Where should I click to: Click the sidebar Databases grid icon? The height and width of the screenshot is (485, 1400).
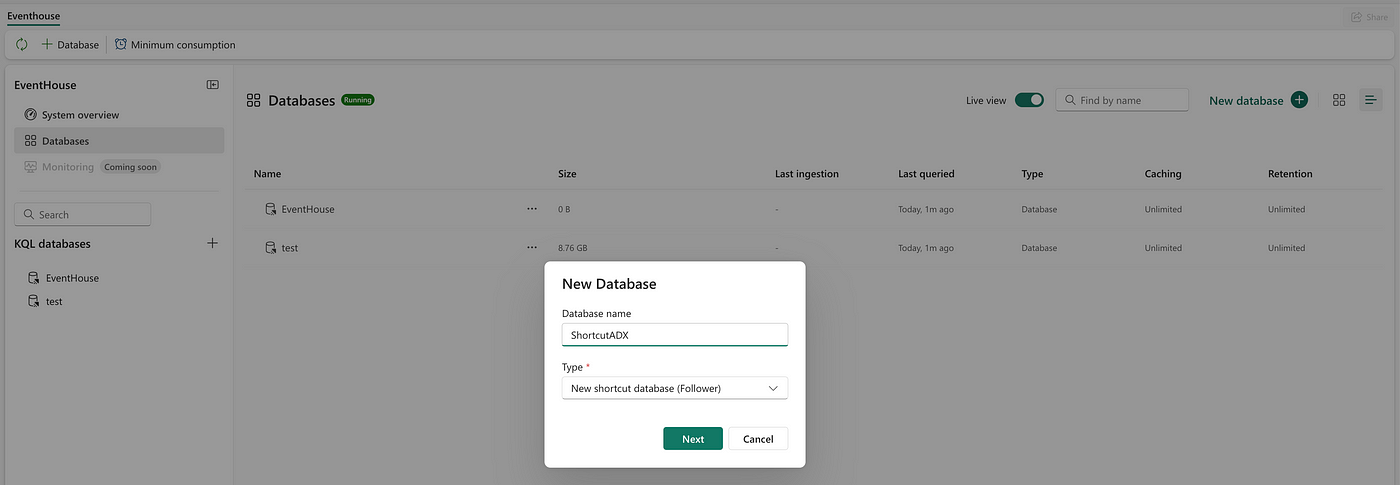pyautogui.click(x=30, y=141)
